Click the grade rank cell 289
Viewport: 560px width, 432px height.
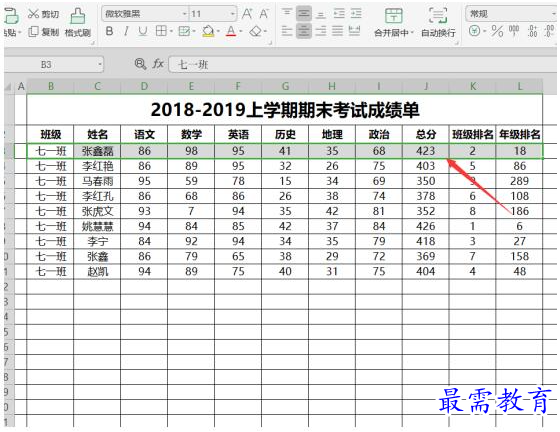click(519, 181)
